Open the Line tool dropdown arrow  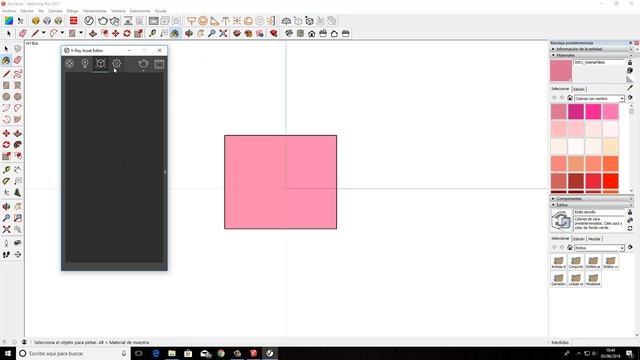[x=43, y=33]
